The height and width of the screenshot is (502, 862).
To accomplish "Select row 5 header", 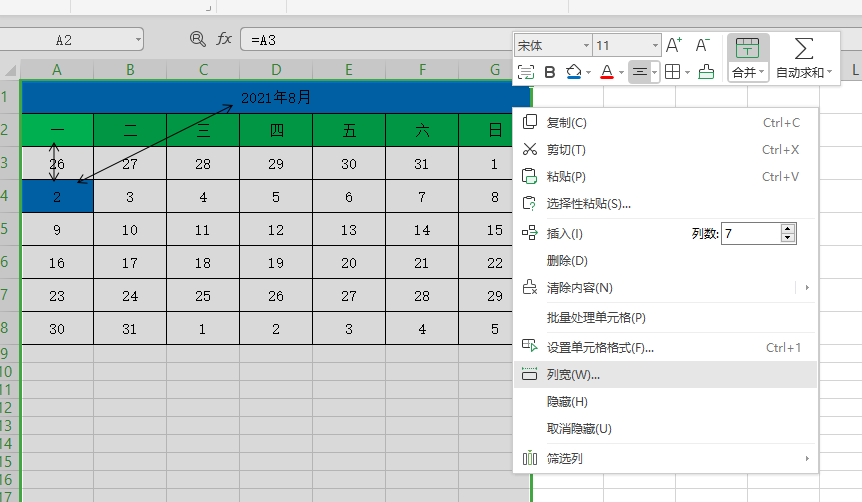I will click(9, 229).
